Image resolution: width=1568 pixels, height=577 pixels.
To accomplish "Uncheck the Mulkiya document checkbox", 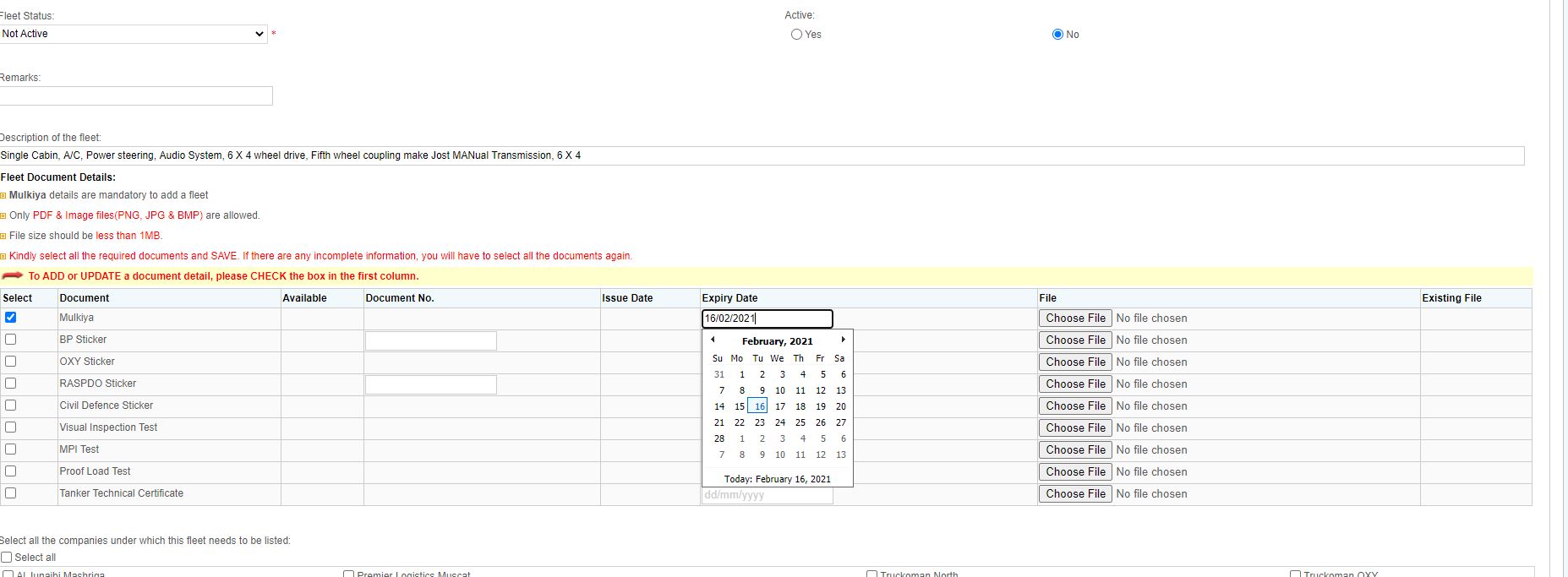I will (x=11, y=318).
